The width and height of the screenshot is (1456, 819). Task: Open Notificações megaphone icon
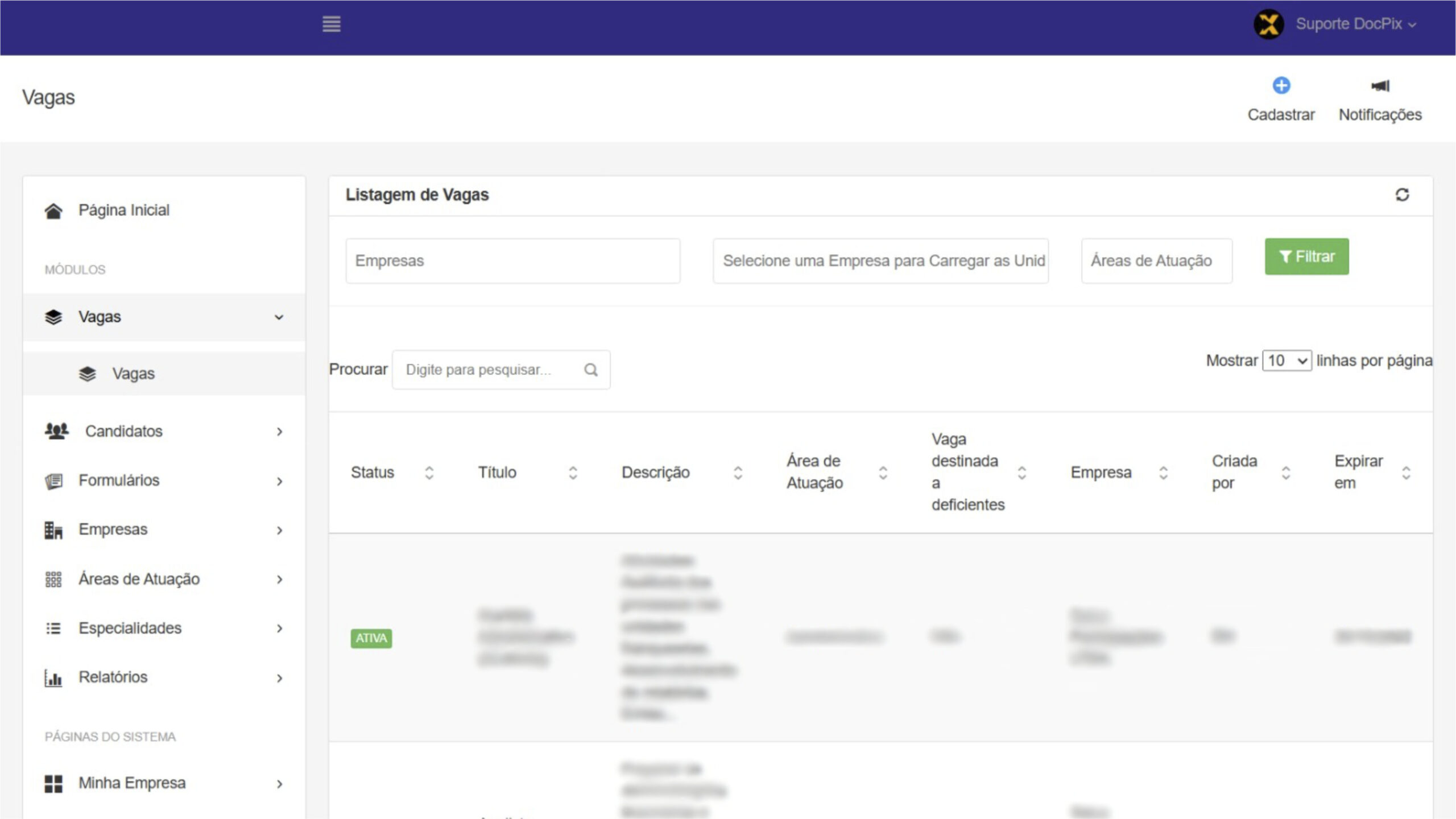(1380, 86)
